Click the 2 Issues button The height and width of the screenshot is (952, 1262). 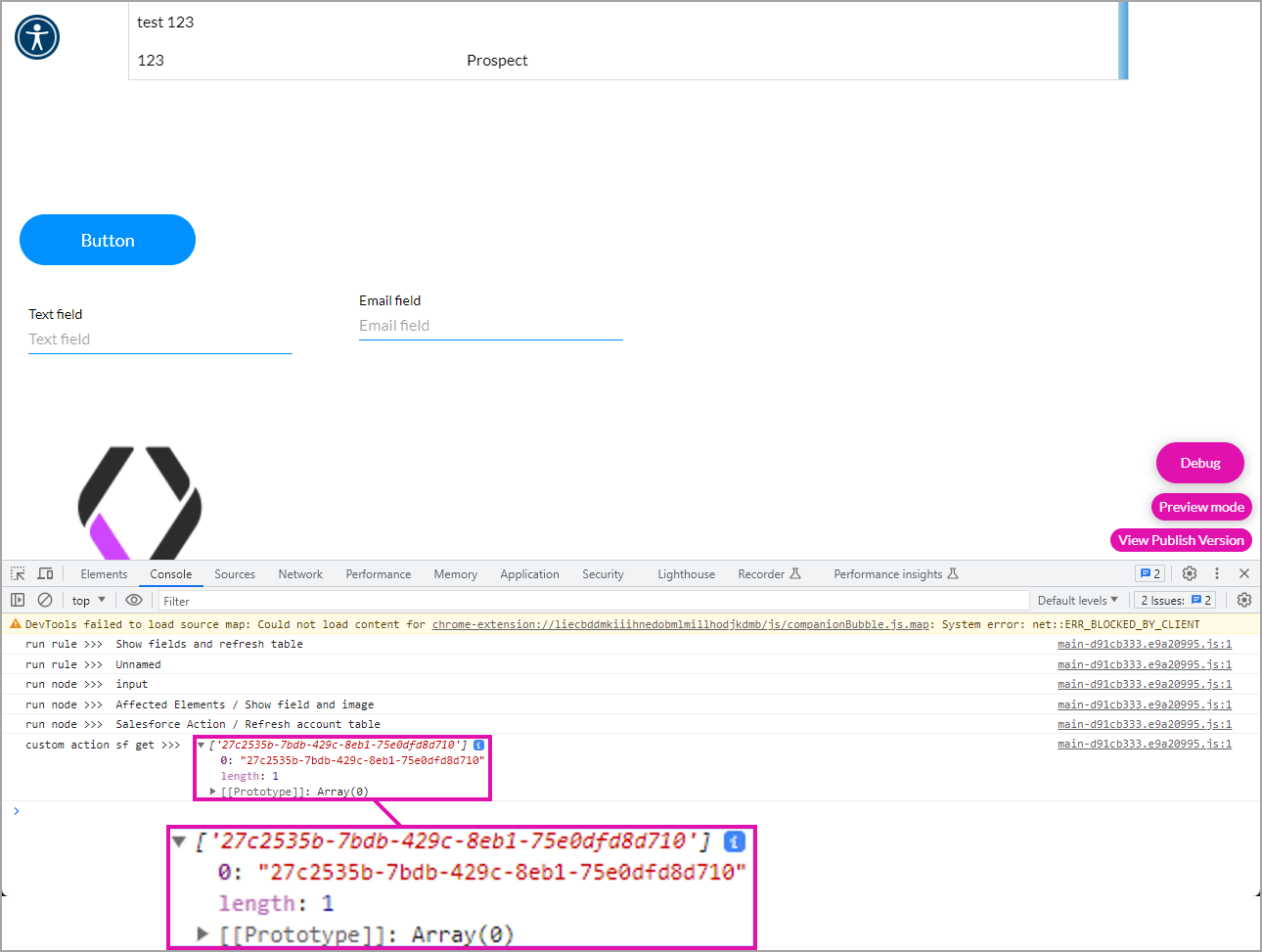click(1175, 600)
